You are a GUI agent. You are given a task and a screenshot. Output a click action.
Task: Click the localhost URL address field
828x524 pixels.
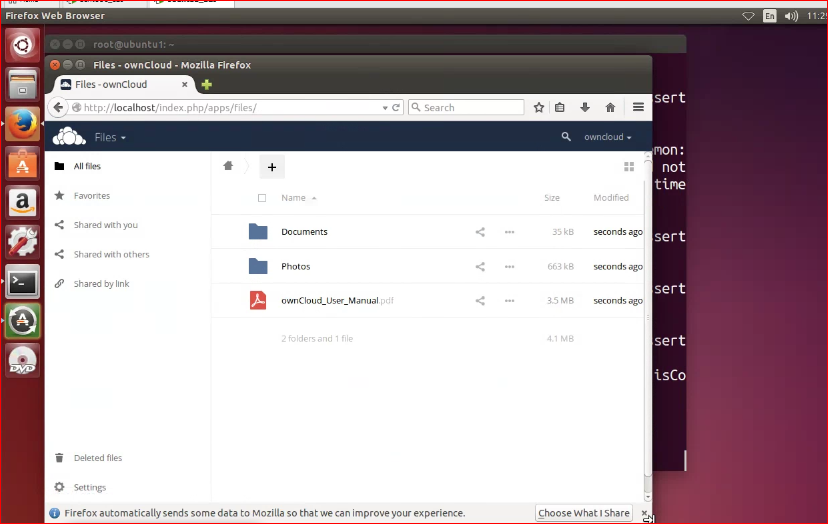(230, 107)
